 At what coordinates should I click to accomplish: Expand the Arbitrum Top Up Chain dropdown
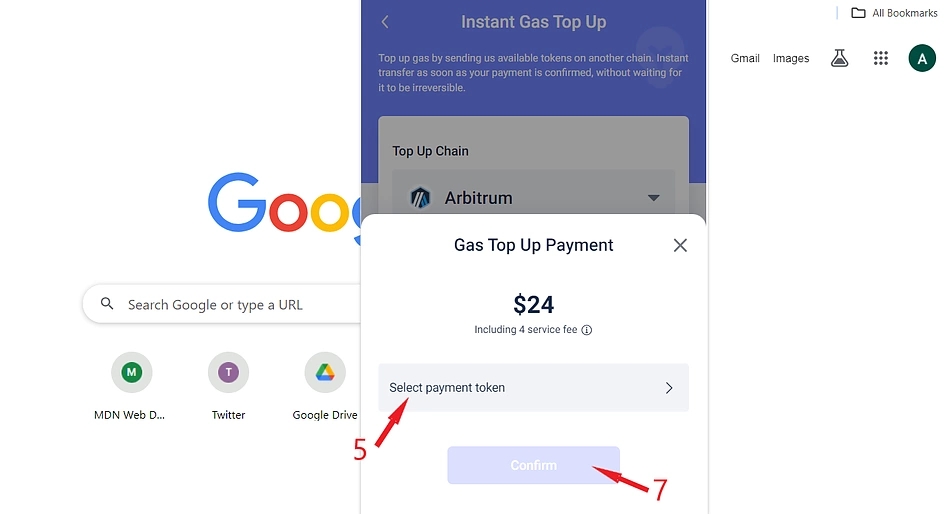pos(533,198)
